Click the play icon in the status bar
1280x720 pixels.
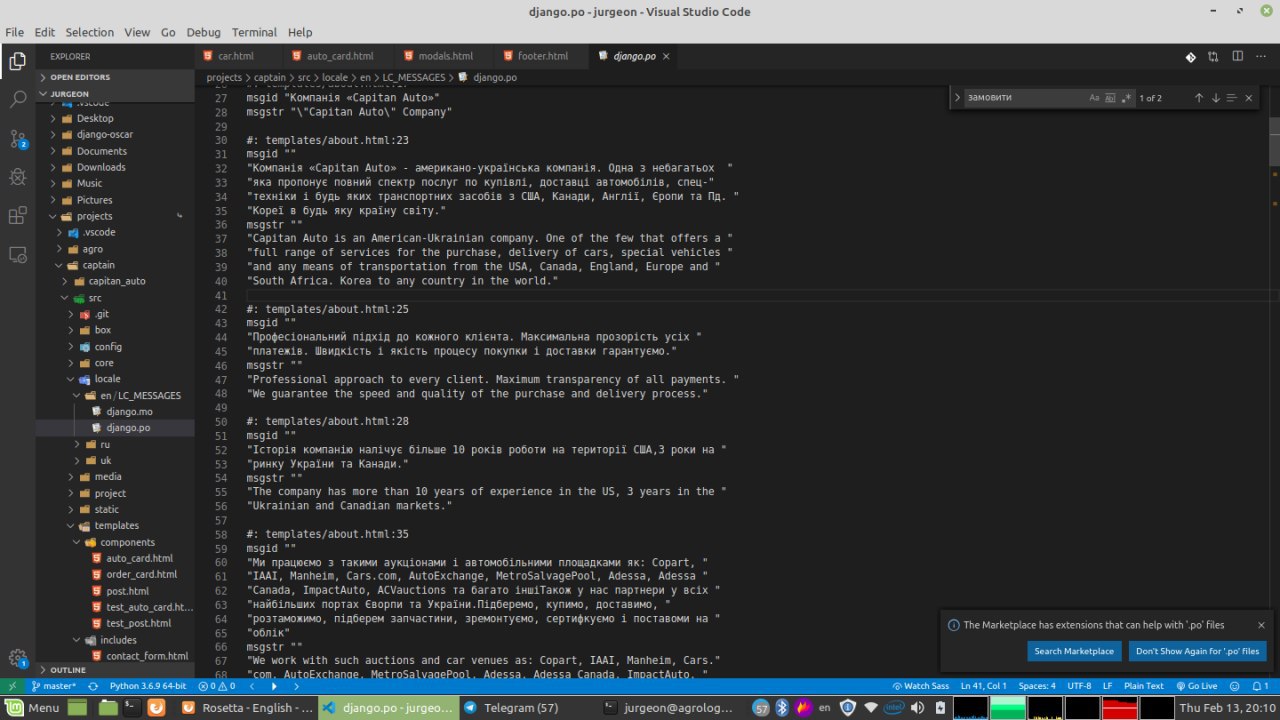(274, 686)
